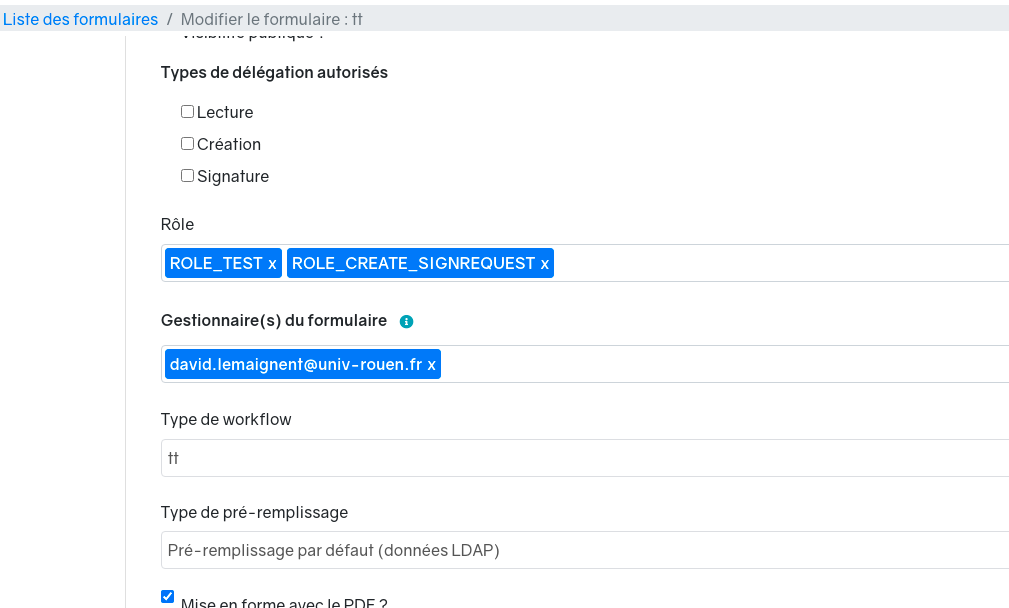Viewport: 1009px width, 608px height.
Task: Remove ROLE_CREATE_SIGNREQUEST using its x icon
Action: click(545, 264)
